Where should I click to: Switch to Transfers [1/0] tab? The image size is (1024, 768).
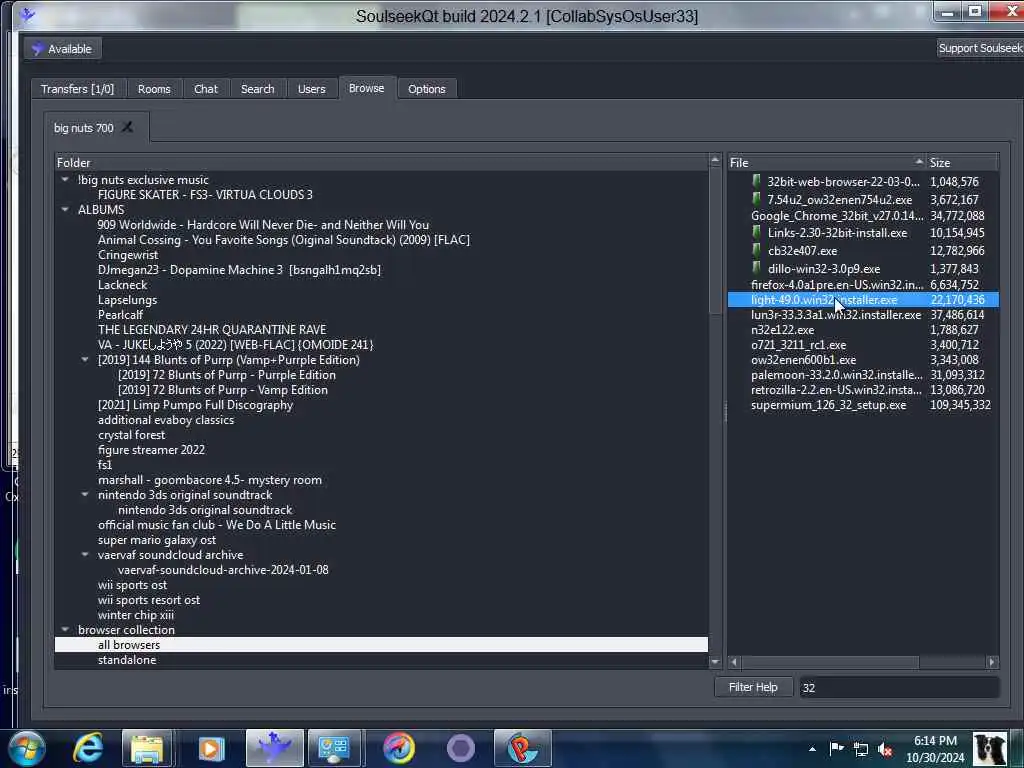(77, 89)
